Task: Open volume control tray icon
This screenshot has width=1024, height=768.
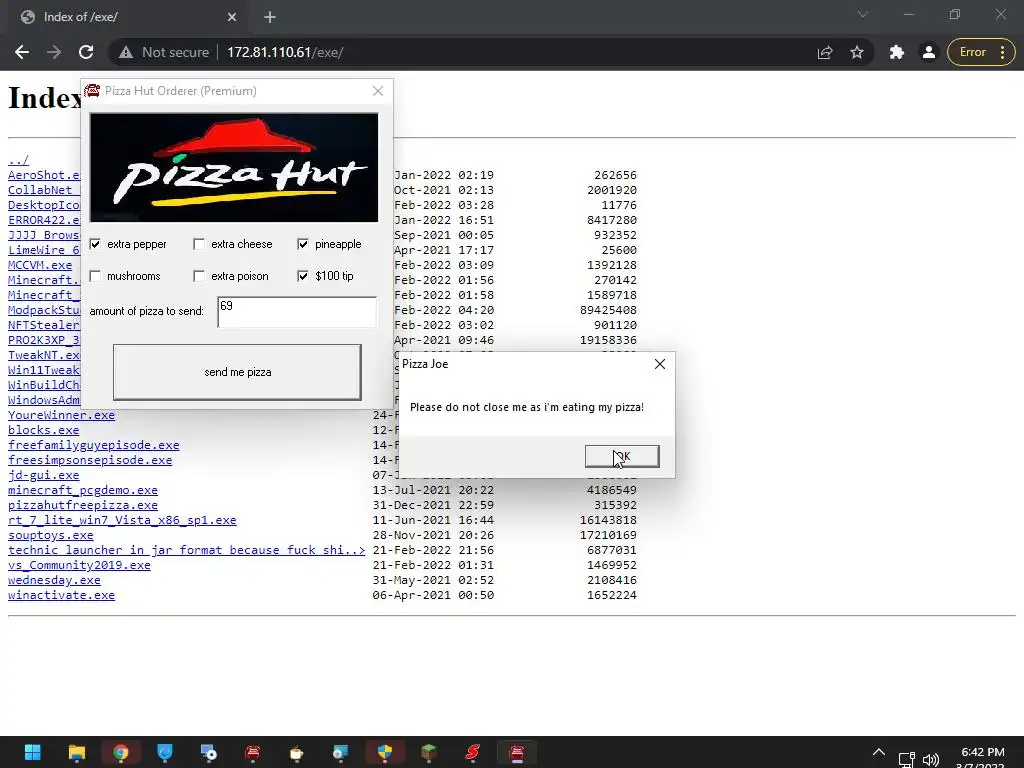Action: click(931, 759)
